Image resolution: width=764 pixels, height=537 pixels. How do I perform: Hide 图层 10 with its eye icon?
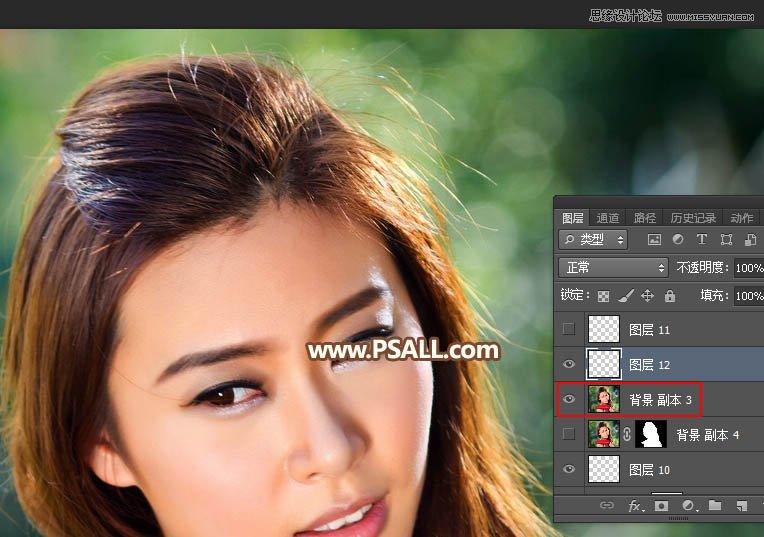pyautogui.click(x=569, y=469)
